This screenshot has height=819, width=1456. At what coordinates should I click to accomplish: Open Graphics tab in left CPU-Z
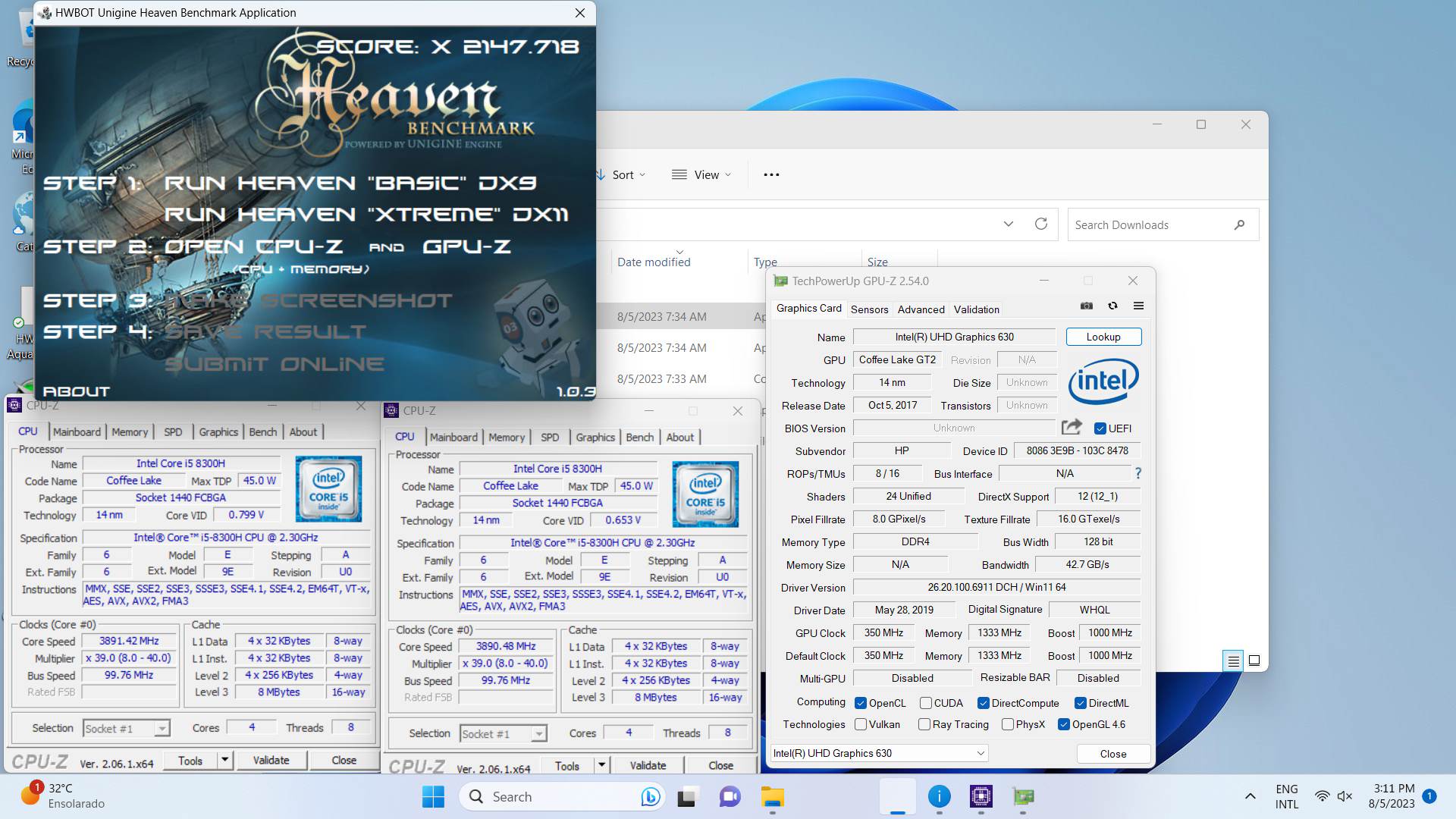[218, 432]
